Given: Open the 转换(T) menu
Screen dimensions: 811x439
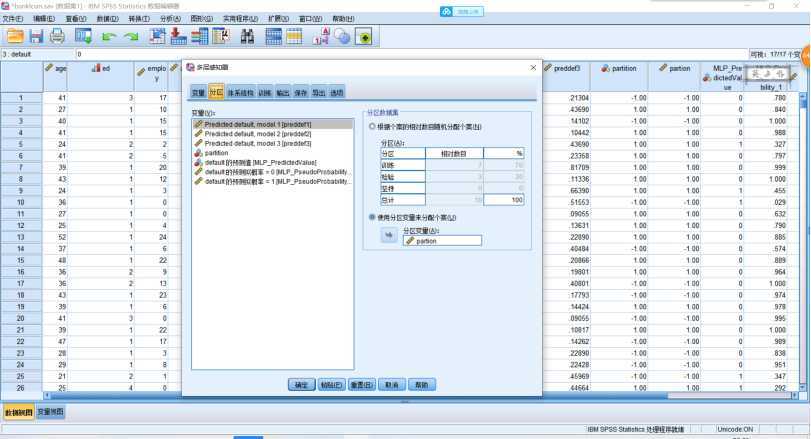Looking at the screenshot, I should [x=139, y=19].
